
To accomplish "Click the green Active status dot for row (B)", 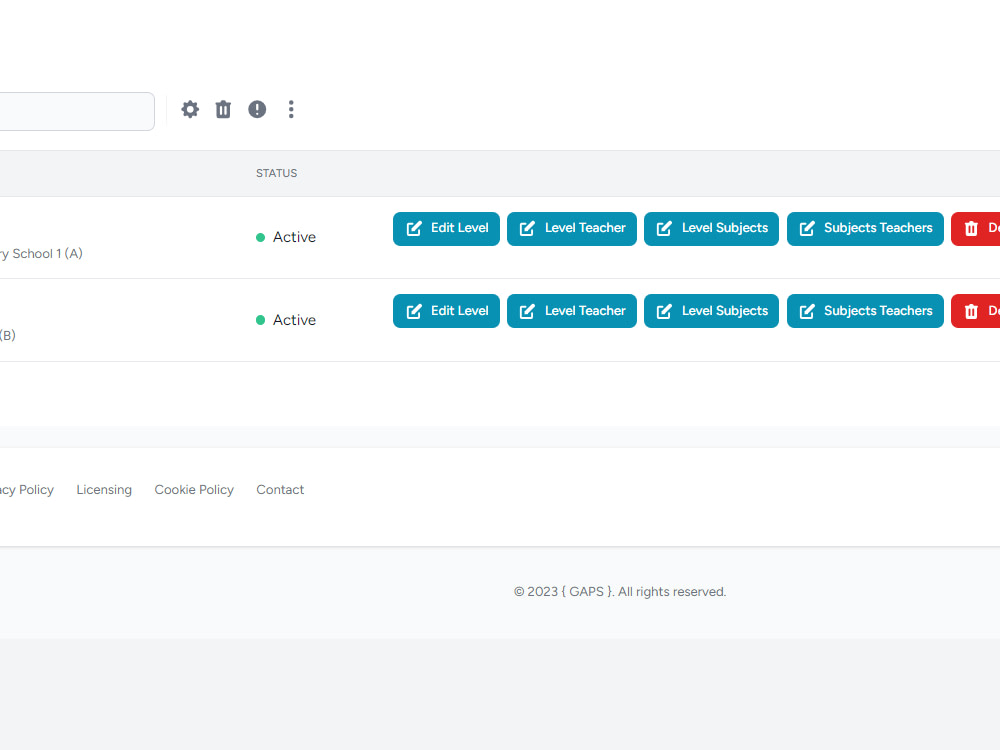I will coord(259,319).
